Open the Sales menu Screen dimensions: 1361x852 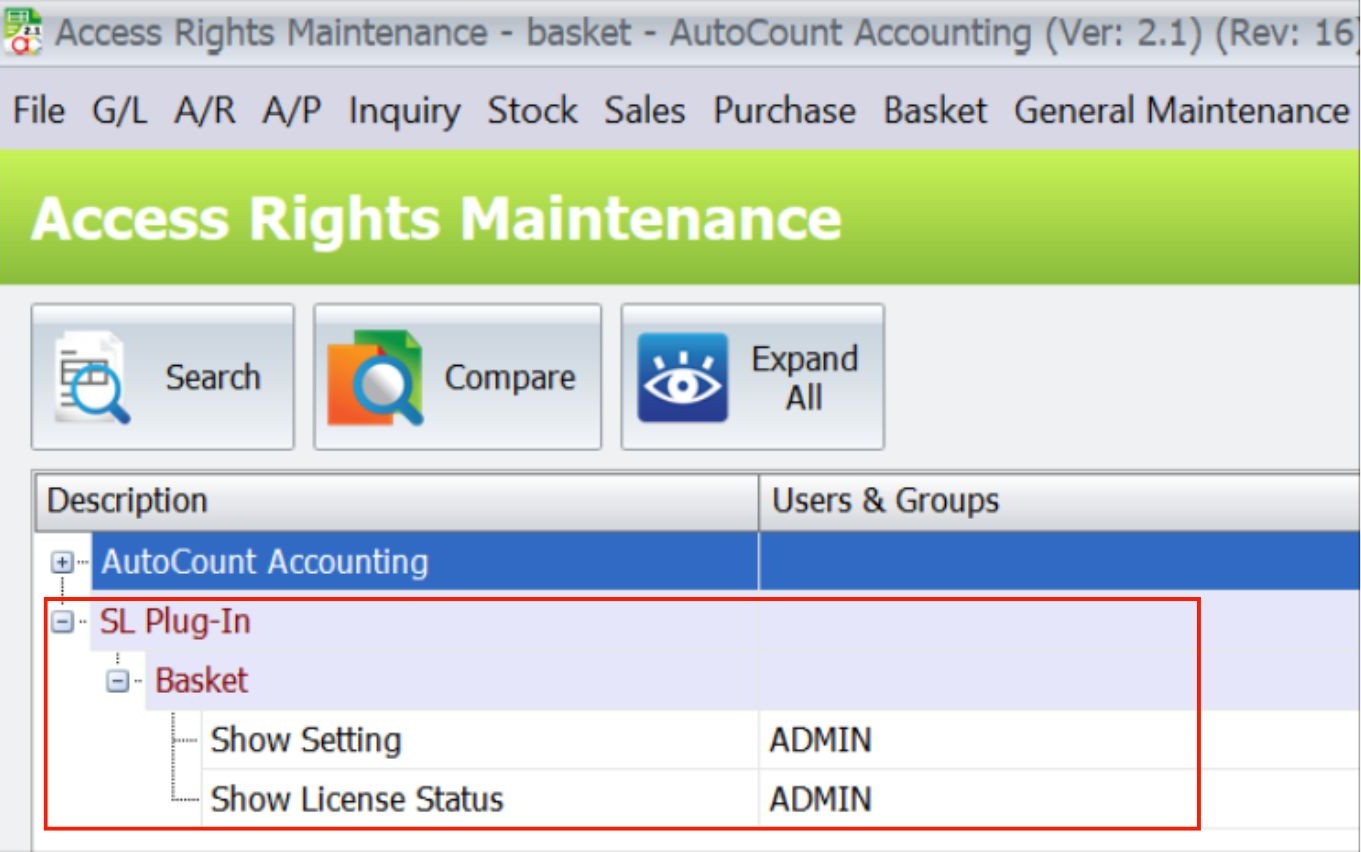(644, 111)
